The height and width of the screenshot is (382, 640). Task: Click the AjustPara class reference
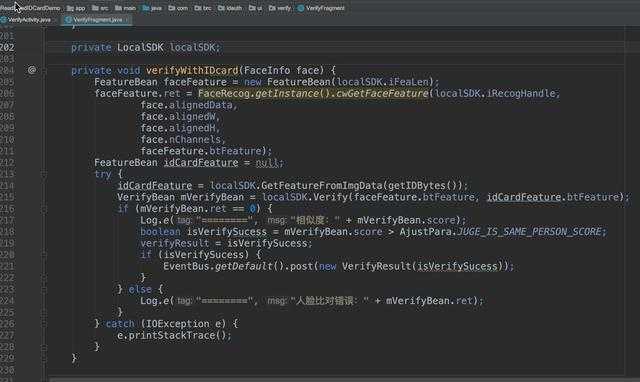coord(425,232)
